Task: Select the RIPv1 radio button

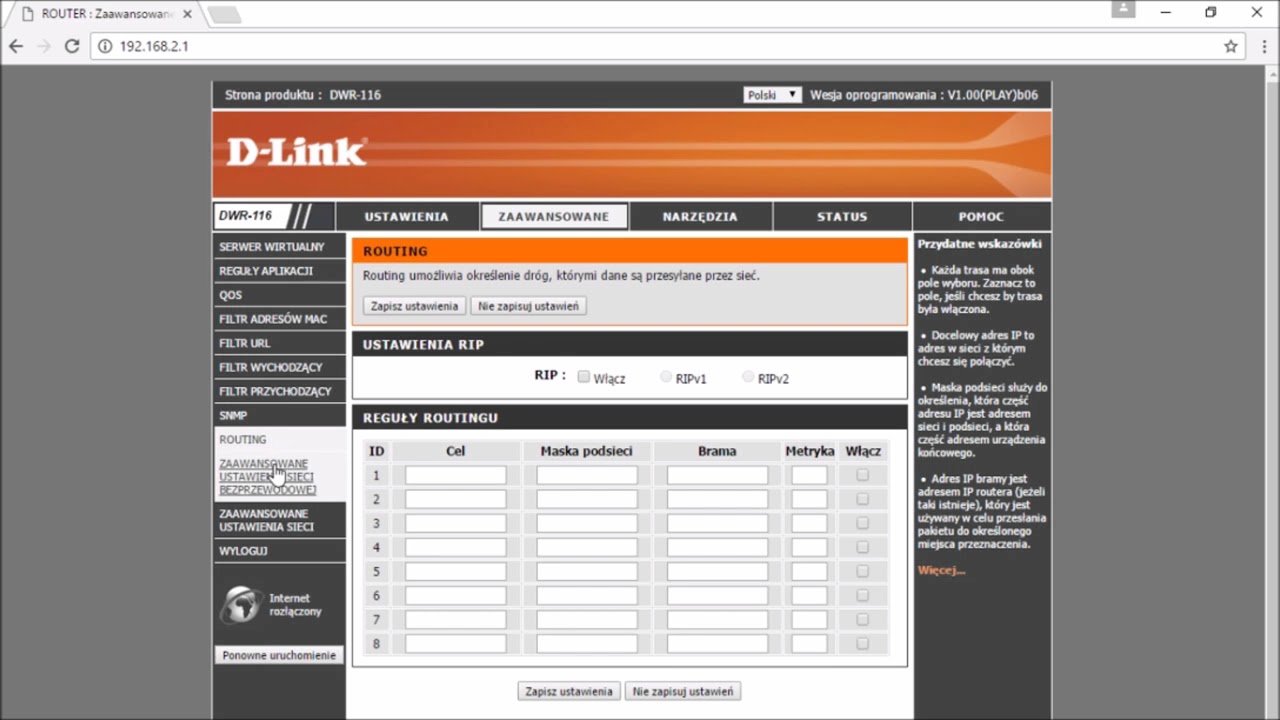Action: point(666,377)
